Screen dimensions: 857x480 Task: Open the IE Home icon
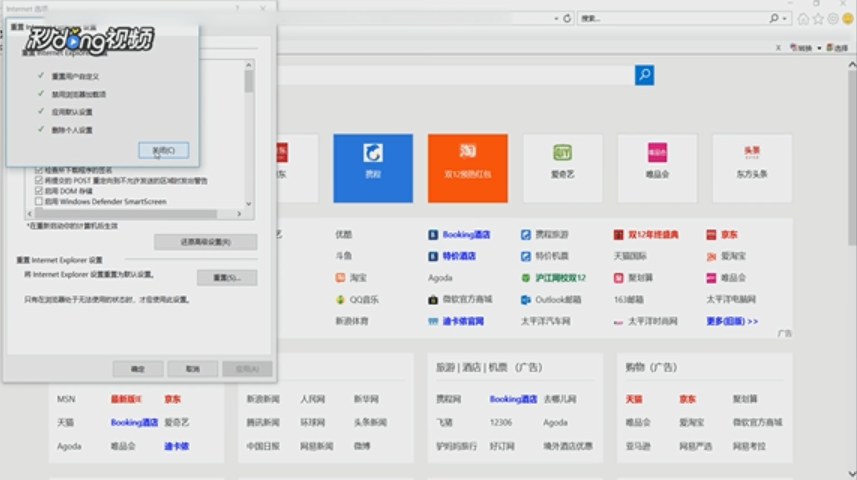(803, 19)
